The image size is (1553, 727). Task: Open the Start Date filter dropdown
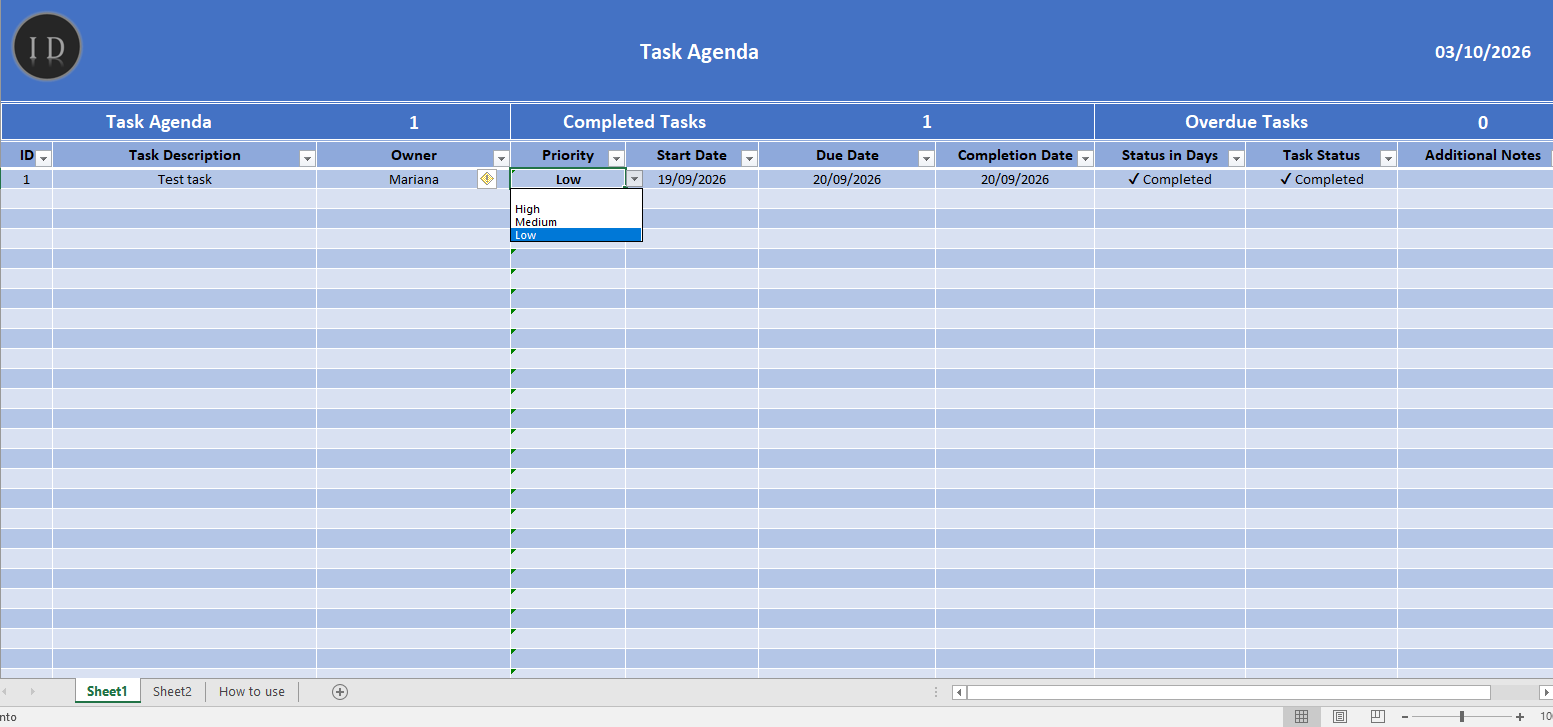749,159
